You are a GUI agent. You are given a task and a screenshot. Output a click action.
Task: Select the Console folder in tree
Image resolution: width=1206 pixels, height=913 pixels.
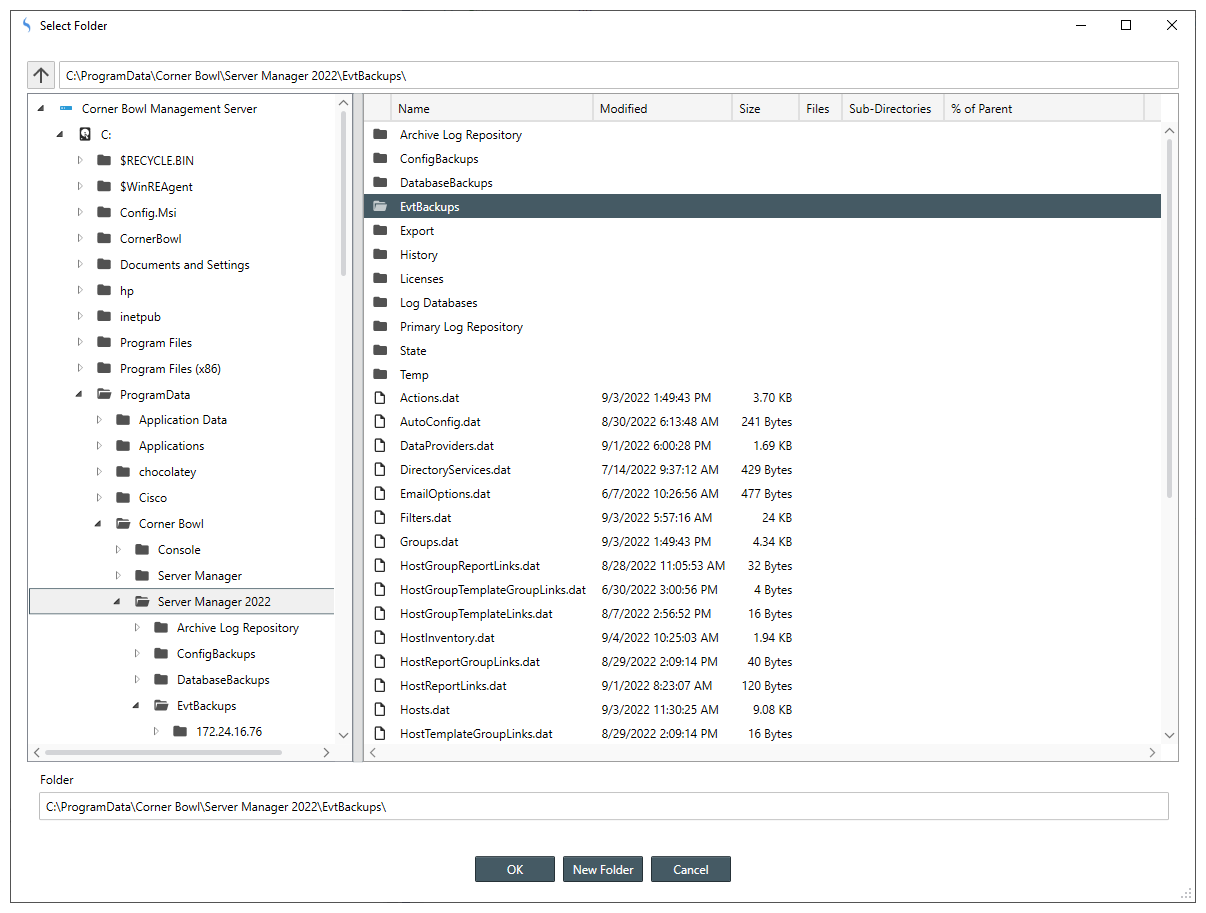click(179, 550)
